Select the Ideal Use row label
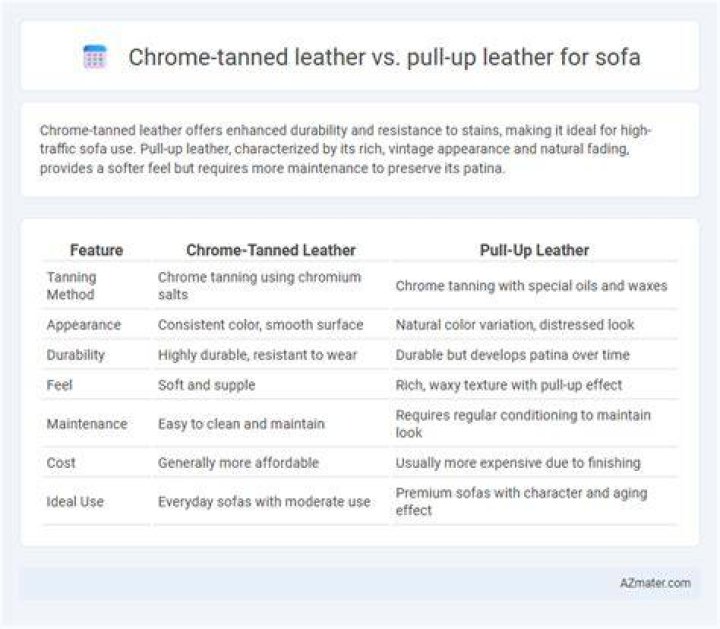The image size is (720, 629). (x=75, y=501)
